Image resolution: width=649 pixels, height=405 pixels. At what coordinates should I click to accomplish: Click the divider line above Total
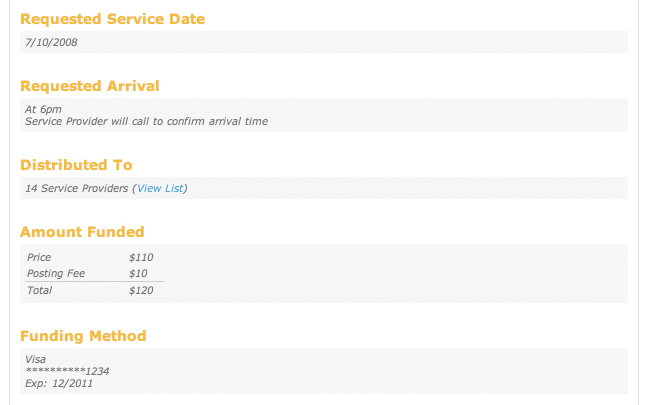95,282
